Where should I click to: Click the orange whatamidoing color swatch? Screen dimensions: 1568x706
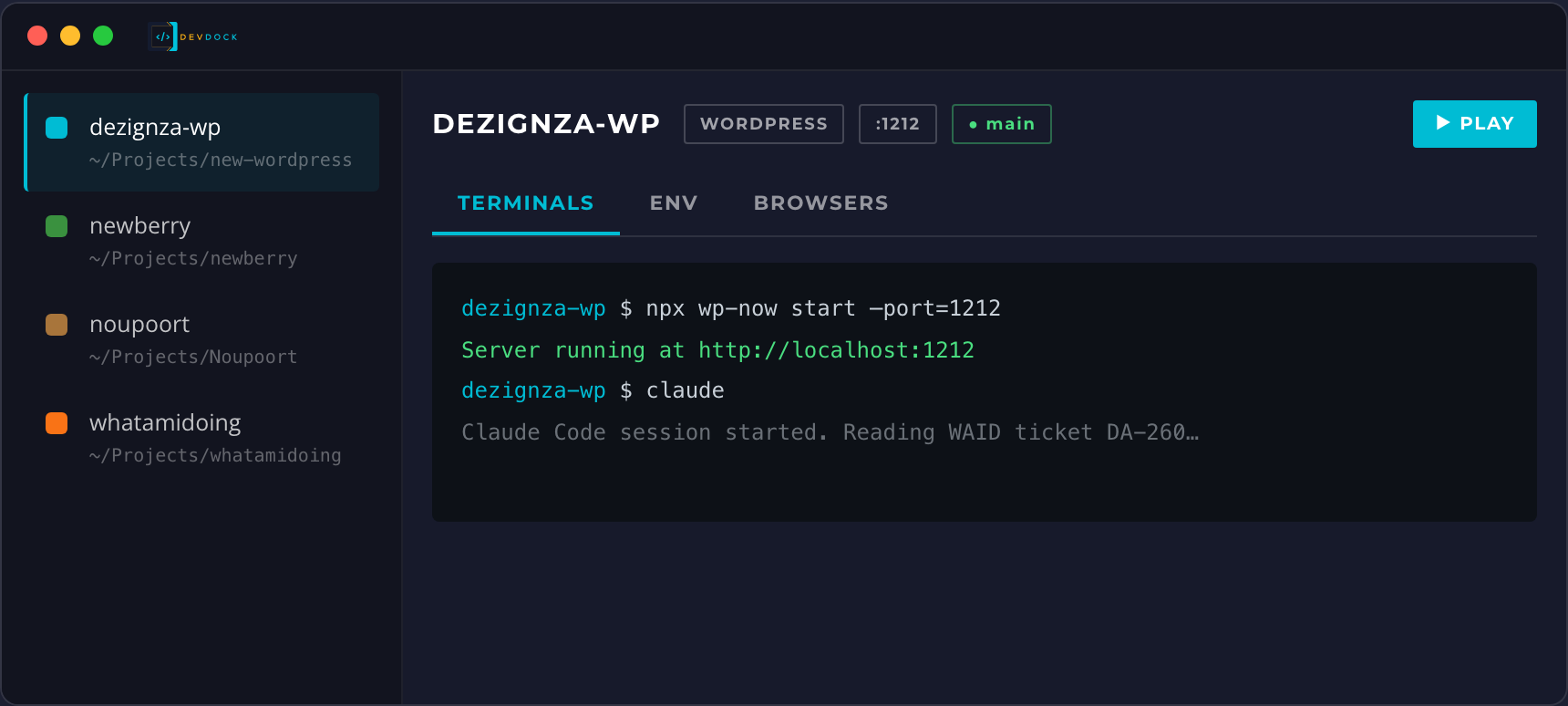click(x=57, y=423)
